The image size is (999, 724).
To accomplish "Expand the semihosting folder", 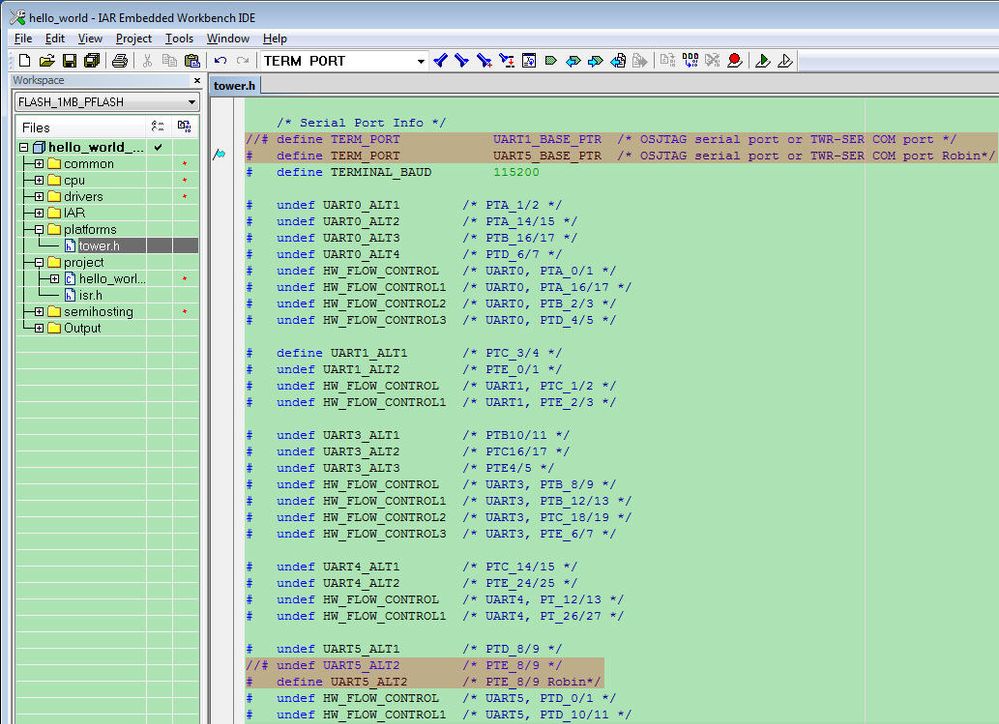I will coord(39,312).
